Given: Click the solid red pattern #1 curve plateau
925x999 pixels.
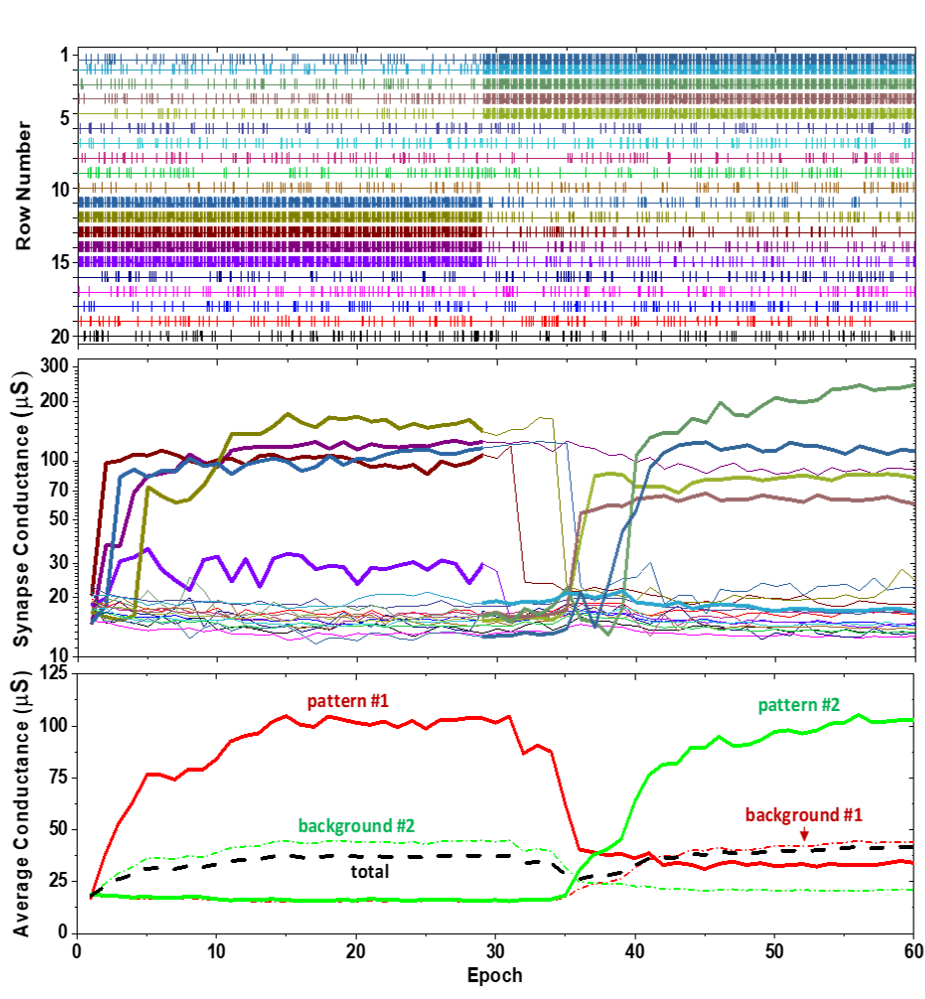Looking at the screenshot, I should [400, 720].
